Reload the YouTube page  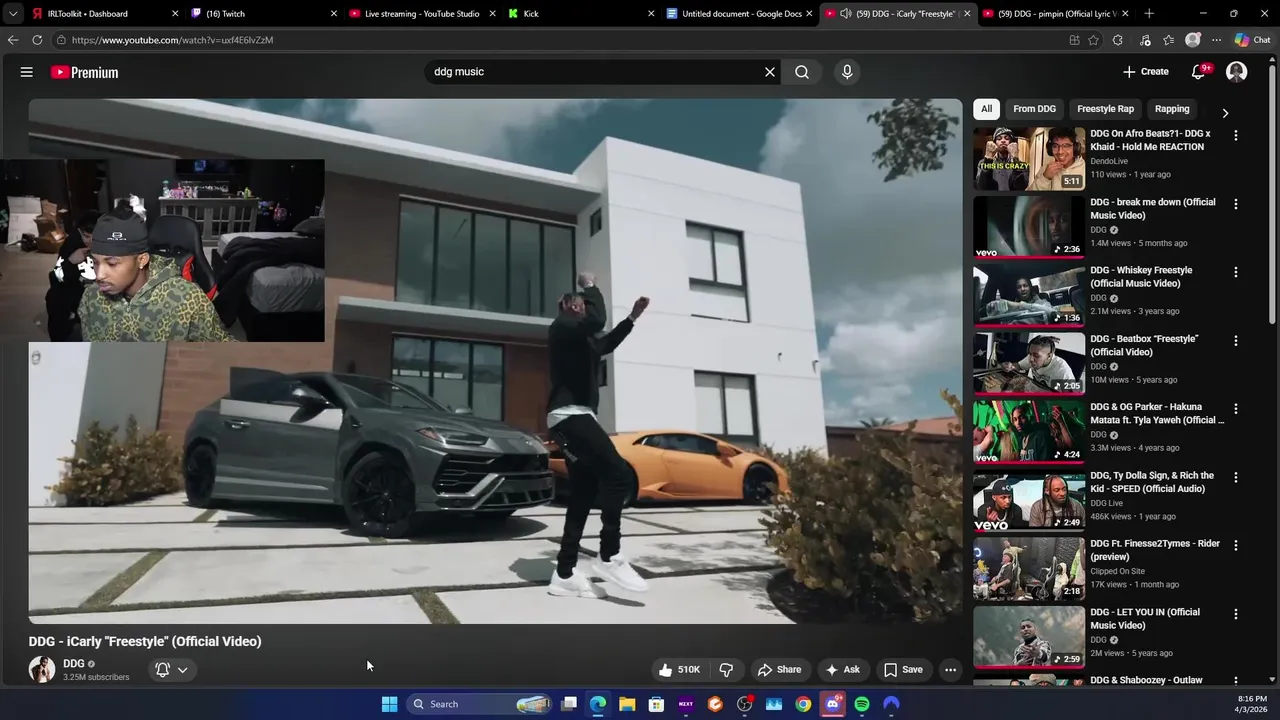coord(37,40)
